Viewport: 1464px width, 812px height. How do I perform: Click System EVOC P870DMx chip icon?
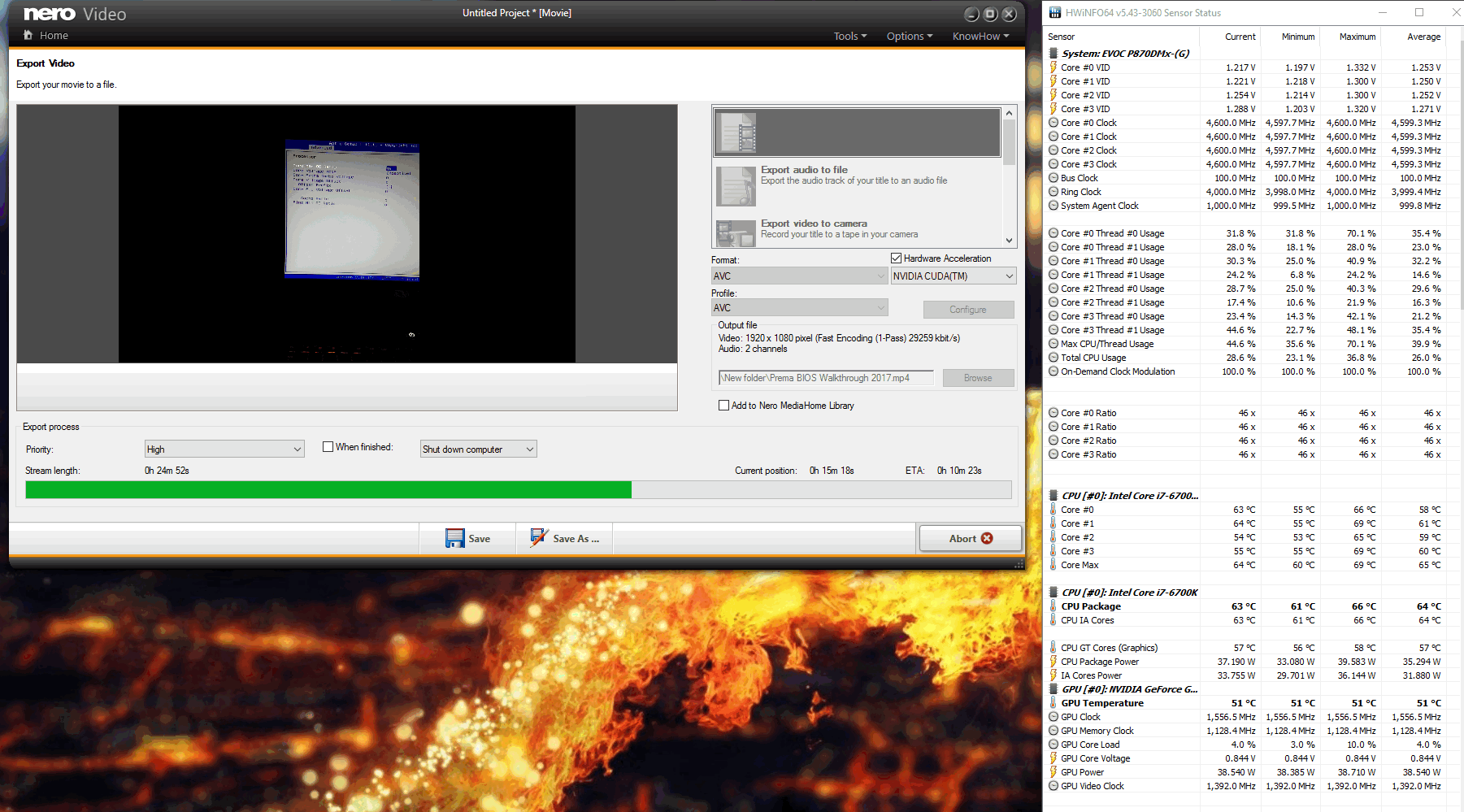pos(1053,53)
